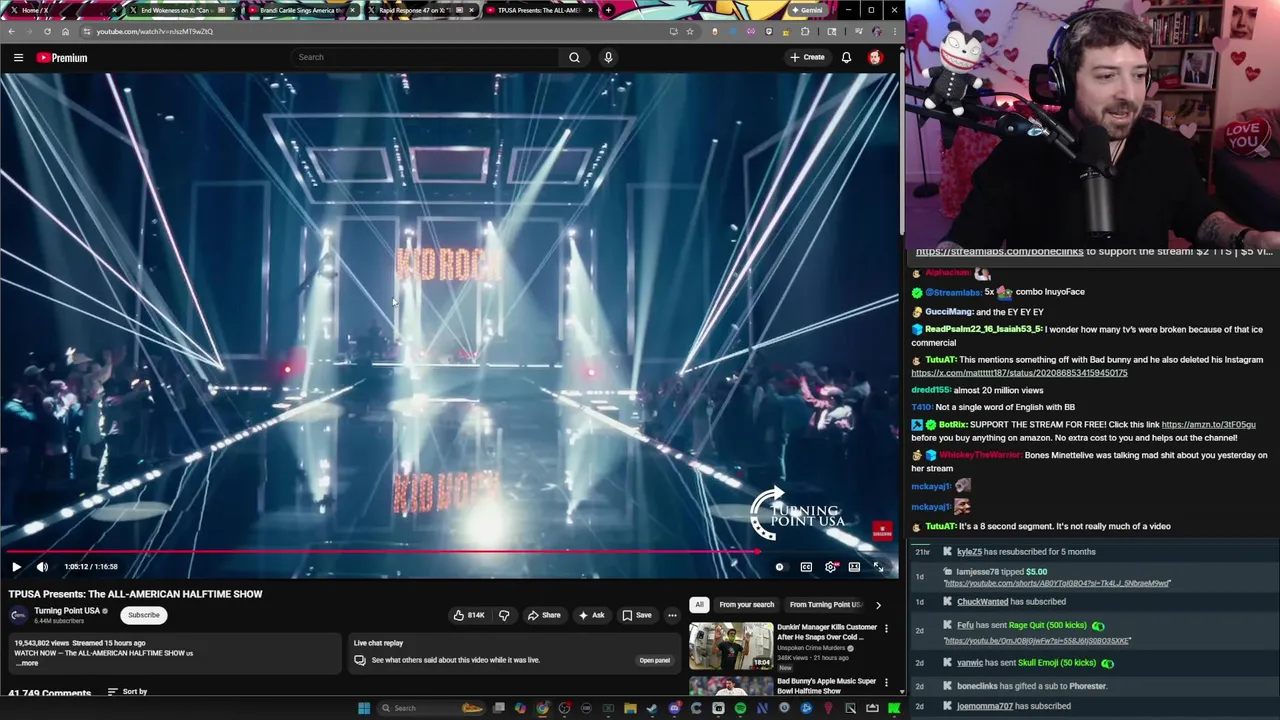Viewport: 1280px width, 720px height.
Task: Open Steam from the taskbar
Action: 652,708
